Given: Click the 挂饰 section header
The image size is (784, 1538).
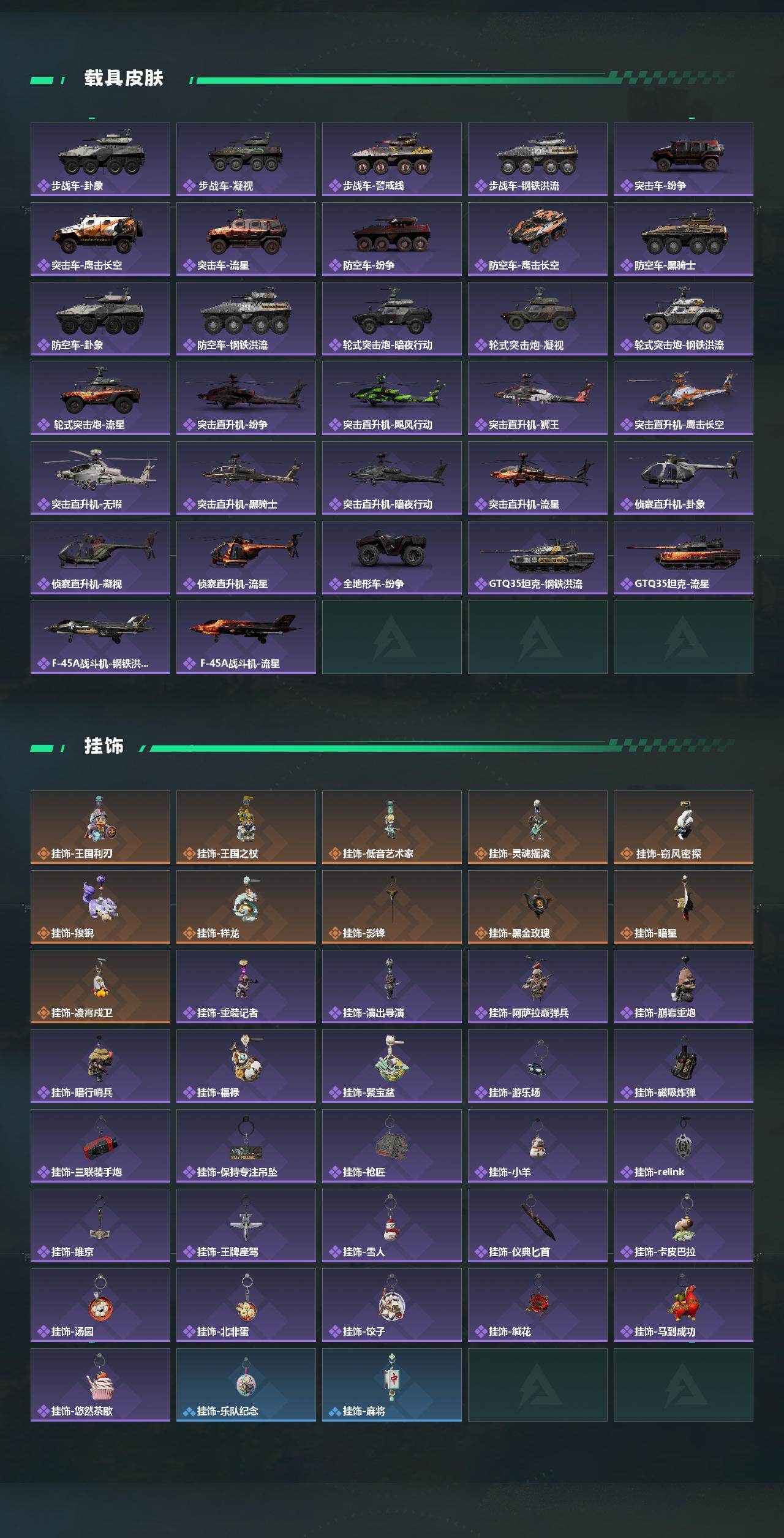Looking at the screenshot, I should tap(104, 746).
